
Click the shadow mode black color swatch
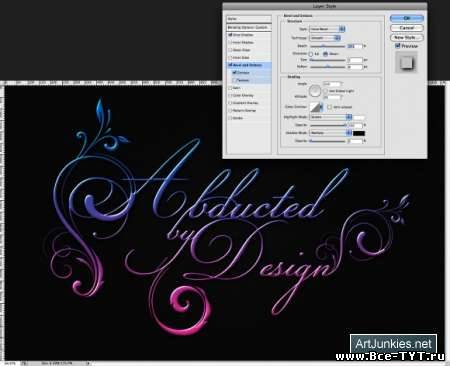click(359, 133)
